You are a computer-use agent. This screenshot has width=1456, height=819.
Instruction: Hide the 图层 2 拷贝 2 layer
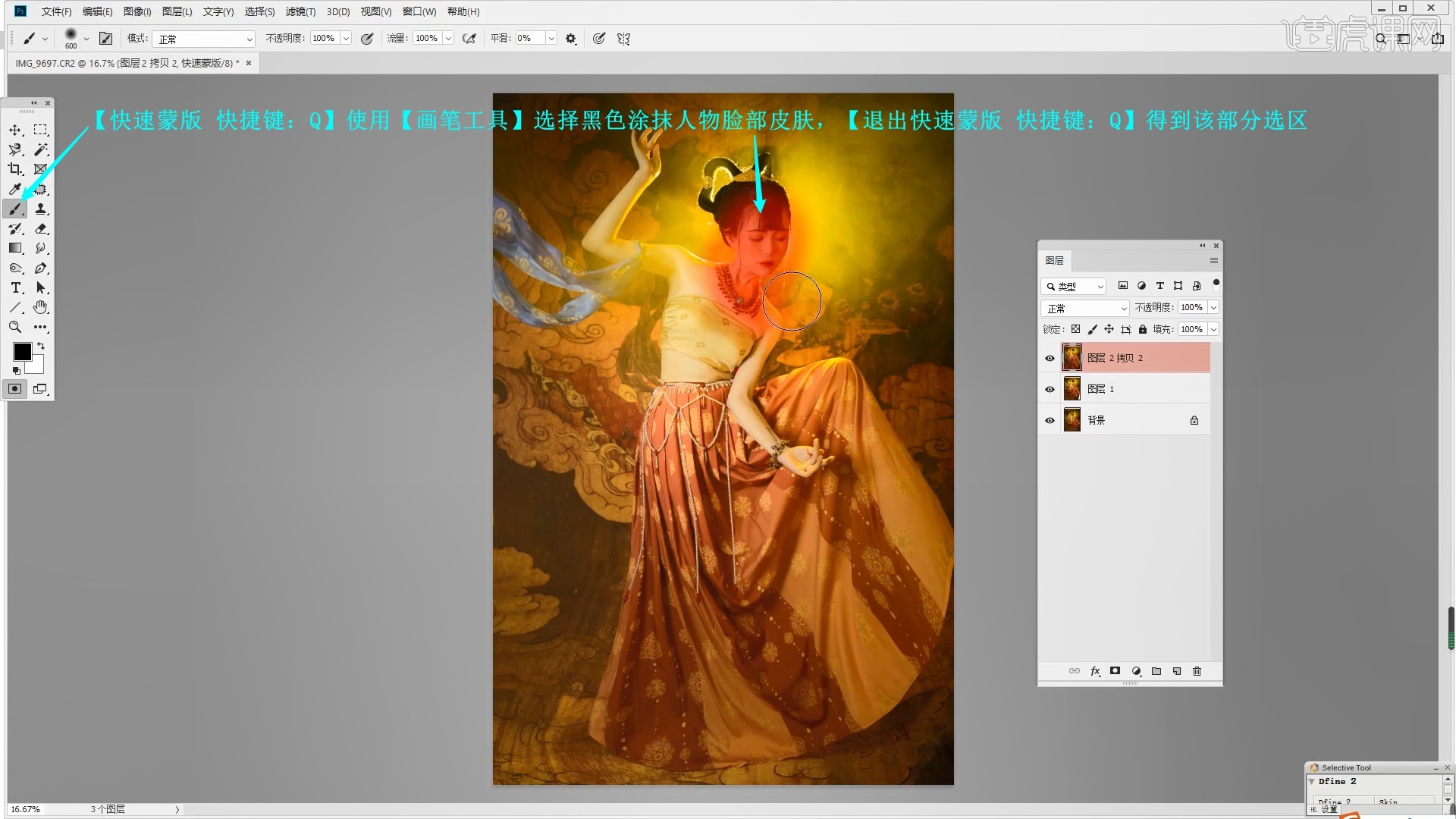1050,358
